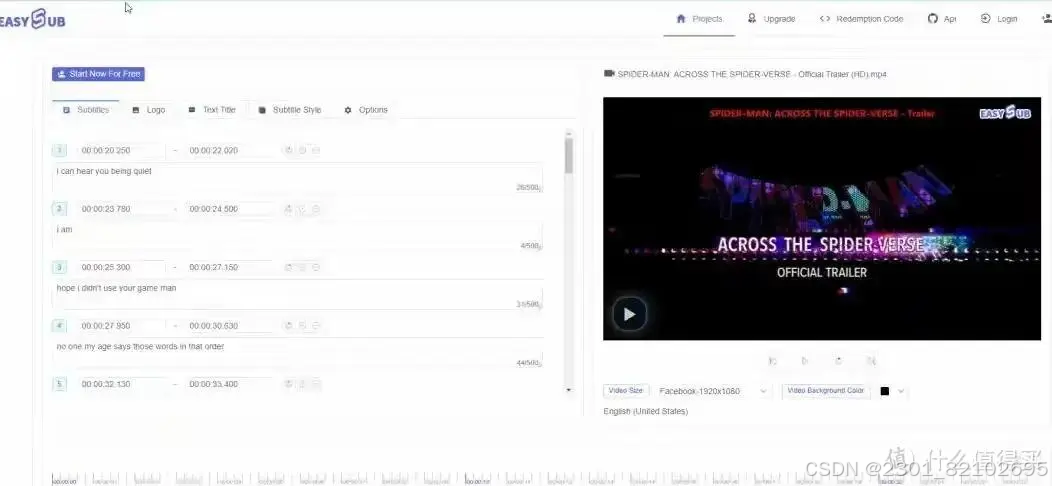Screen dimensions: 1052x486
Task: Click the middle action icon in subtitle row 4
Action: pyautogui.click(x=302, y=326)
